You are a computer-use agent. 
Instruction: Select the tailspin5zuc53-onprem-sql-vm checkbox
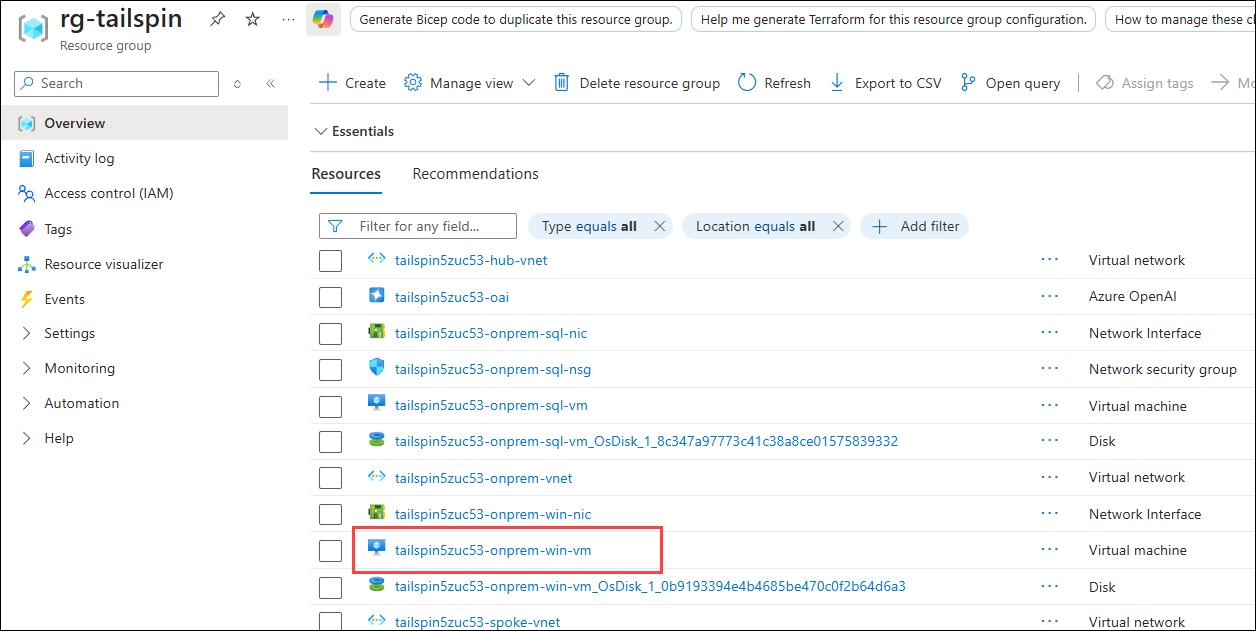[330, 406]
